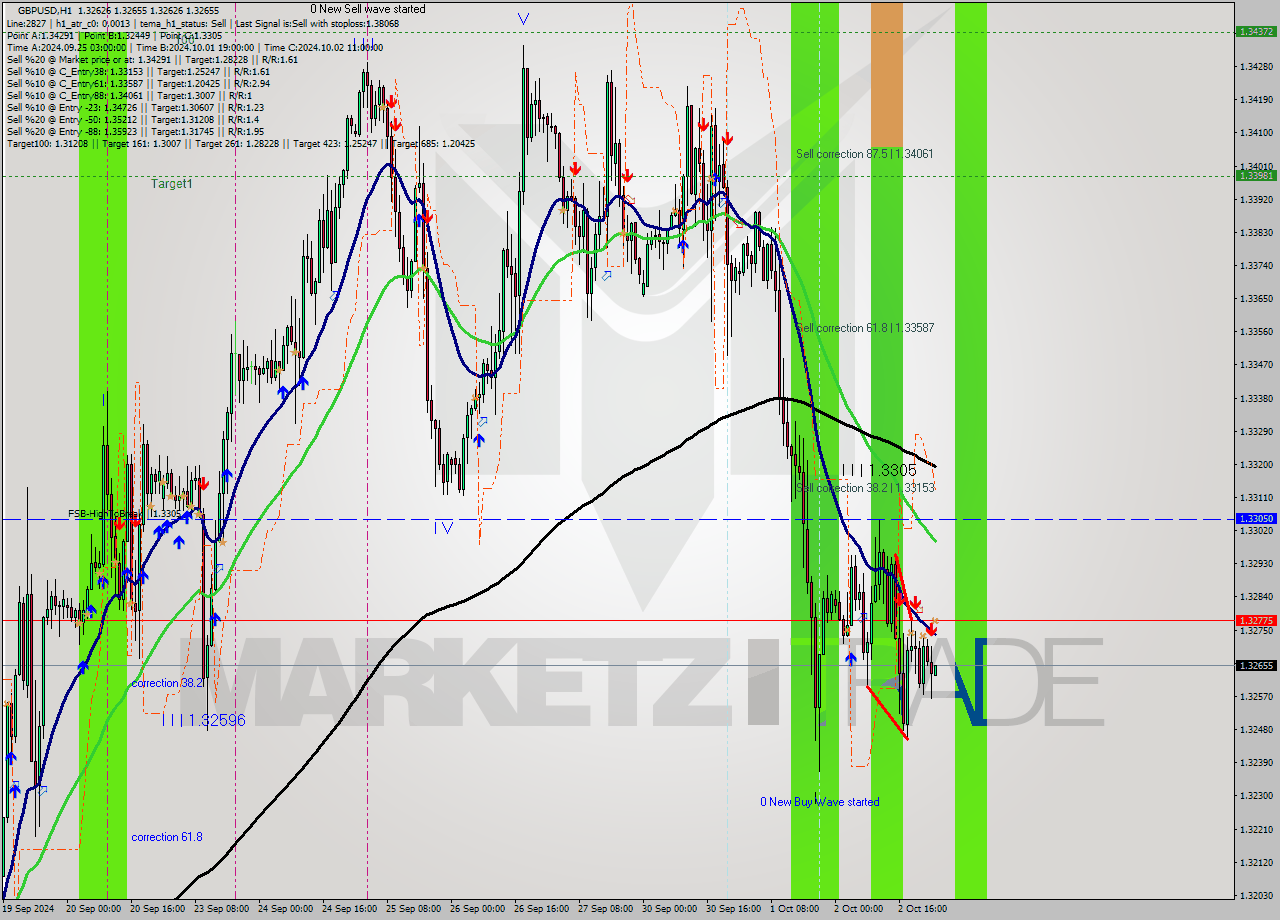Select the 'Target100: 1.31208' info line
The image size is (1280, 920).
240,143
